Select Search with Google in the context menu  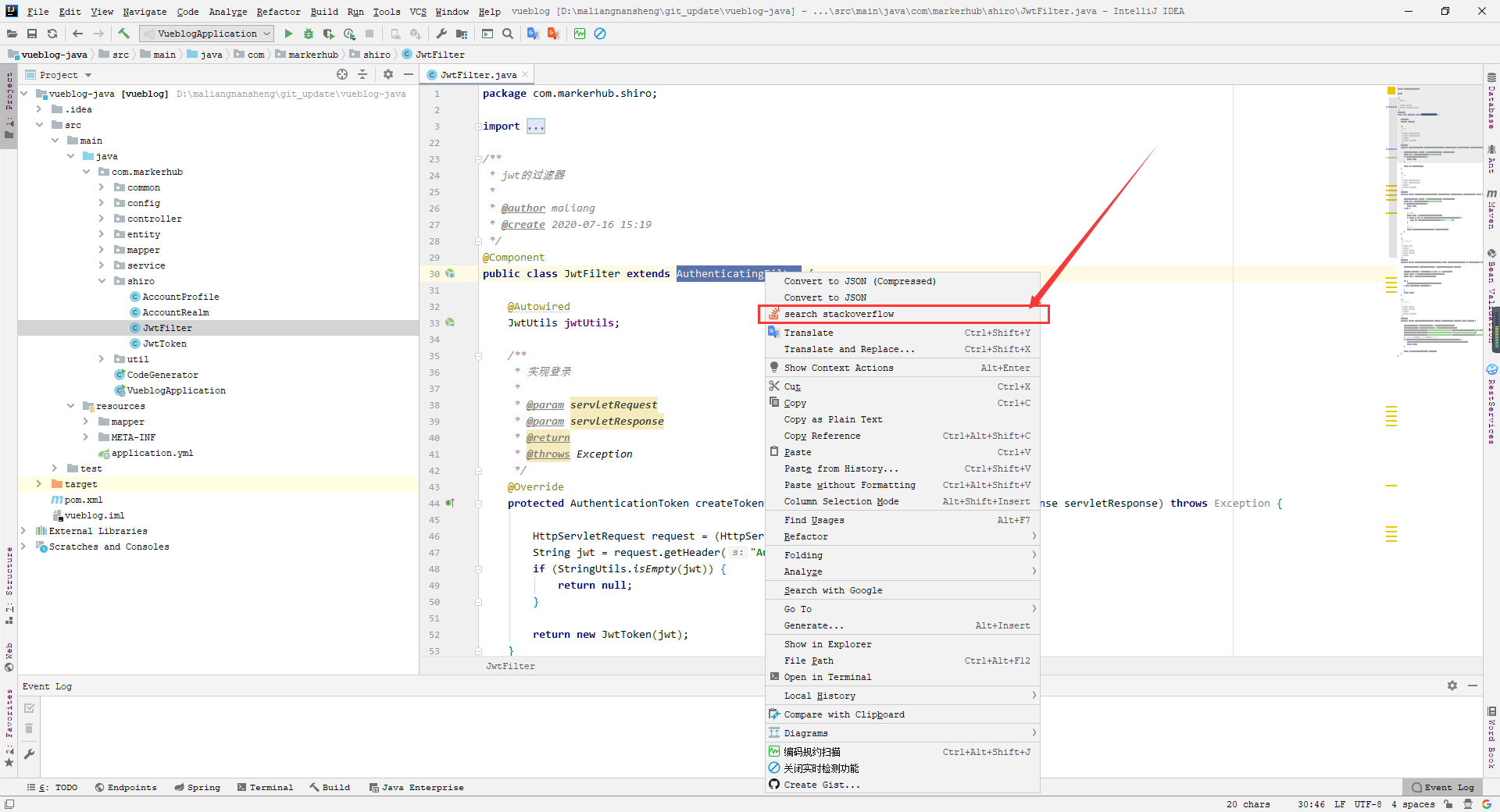point(902,590)
